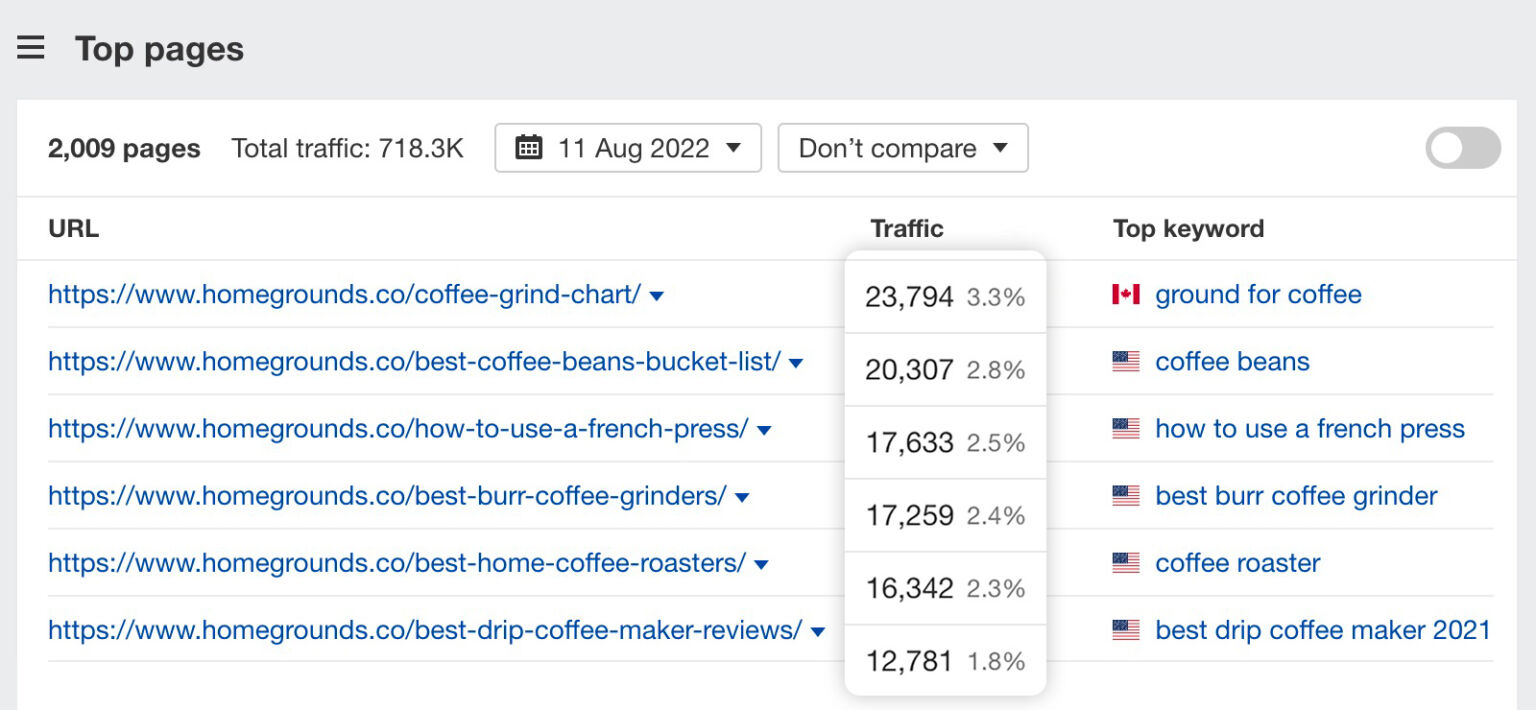Expand the arrow next to the coffee-grind-chart URL
The height and width of the screenshot is (710, 1536).
coord(657,296)
